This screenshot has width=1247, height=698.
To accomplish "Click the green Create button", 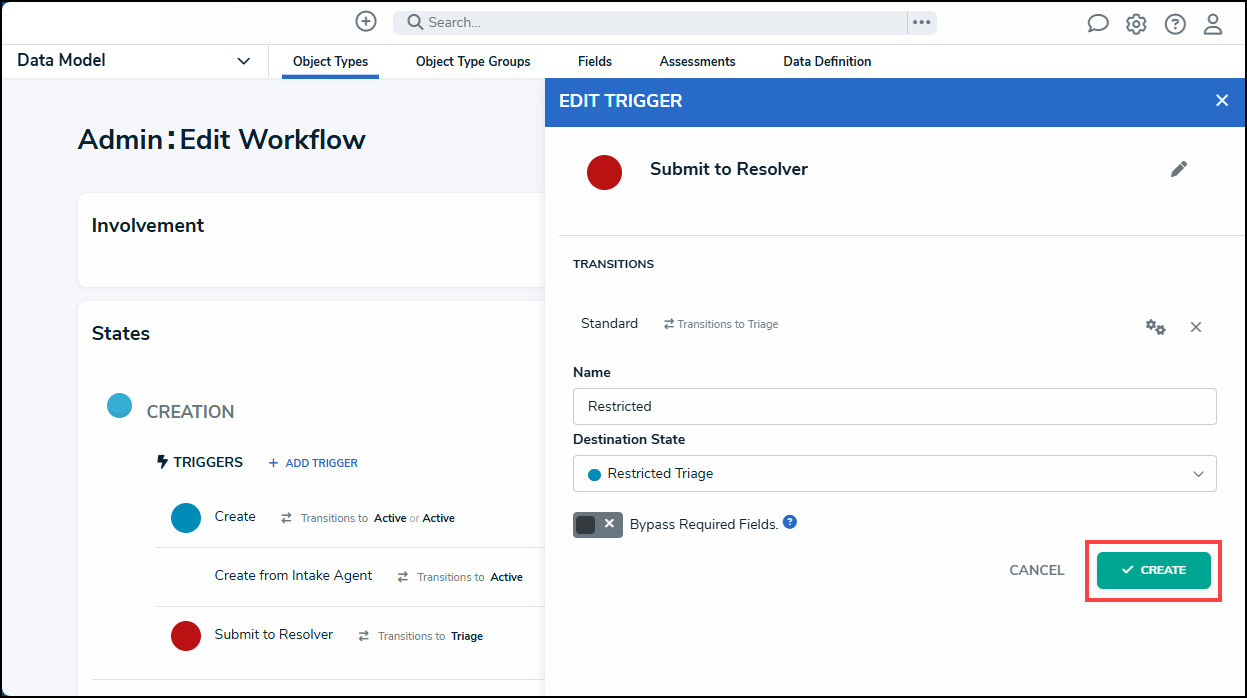I will click(1154, 570).
